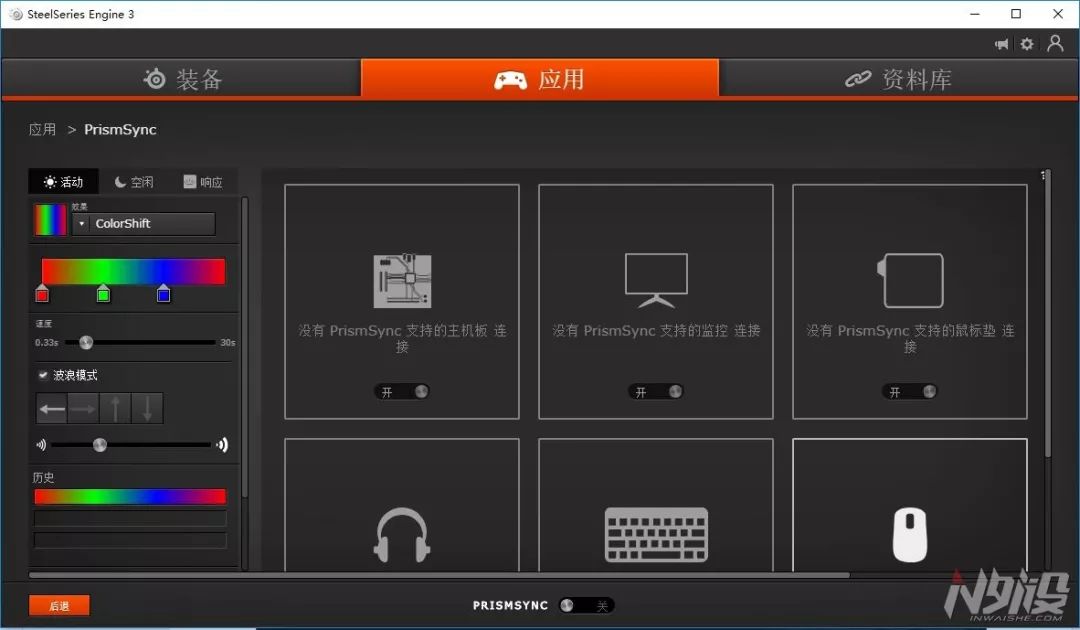The width and height of the screenshot is (1080, 630).
Task: Switch to the 空闲 idle tab
Action: click(134, 182)
